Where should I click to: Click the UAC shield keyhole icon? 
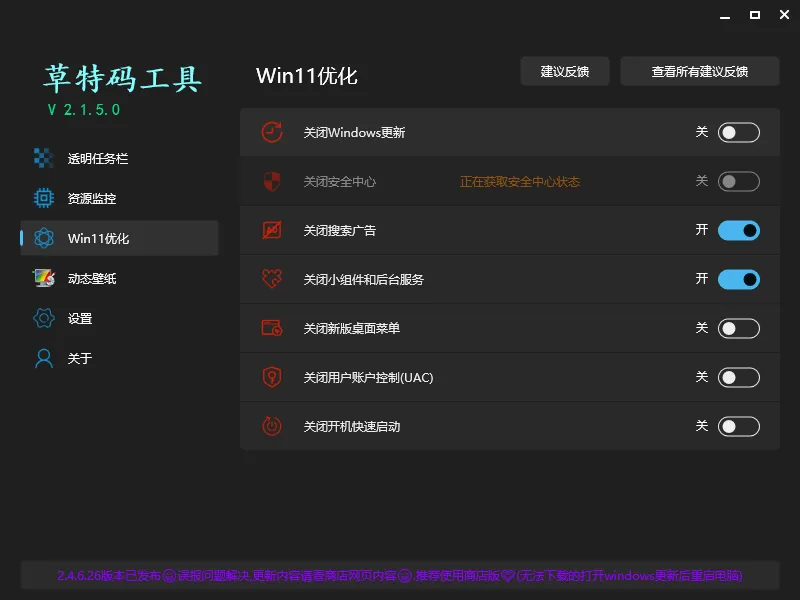tap(272, 377)
